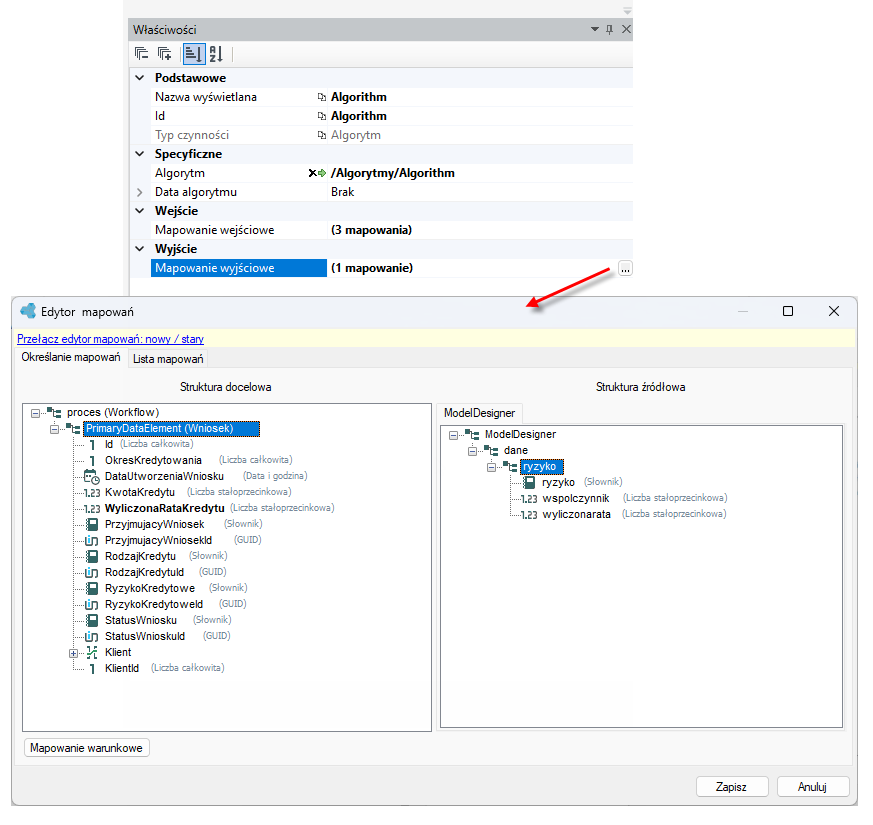The image size is (873, 825).
Task: Collapse the Specyficzne section
Action: 140,154
